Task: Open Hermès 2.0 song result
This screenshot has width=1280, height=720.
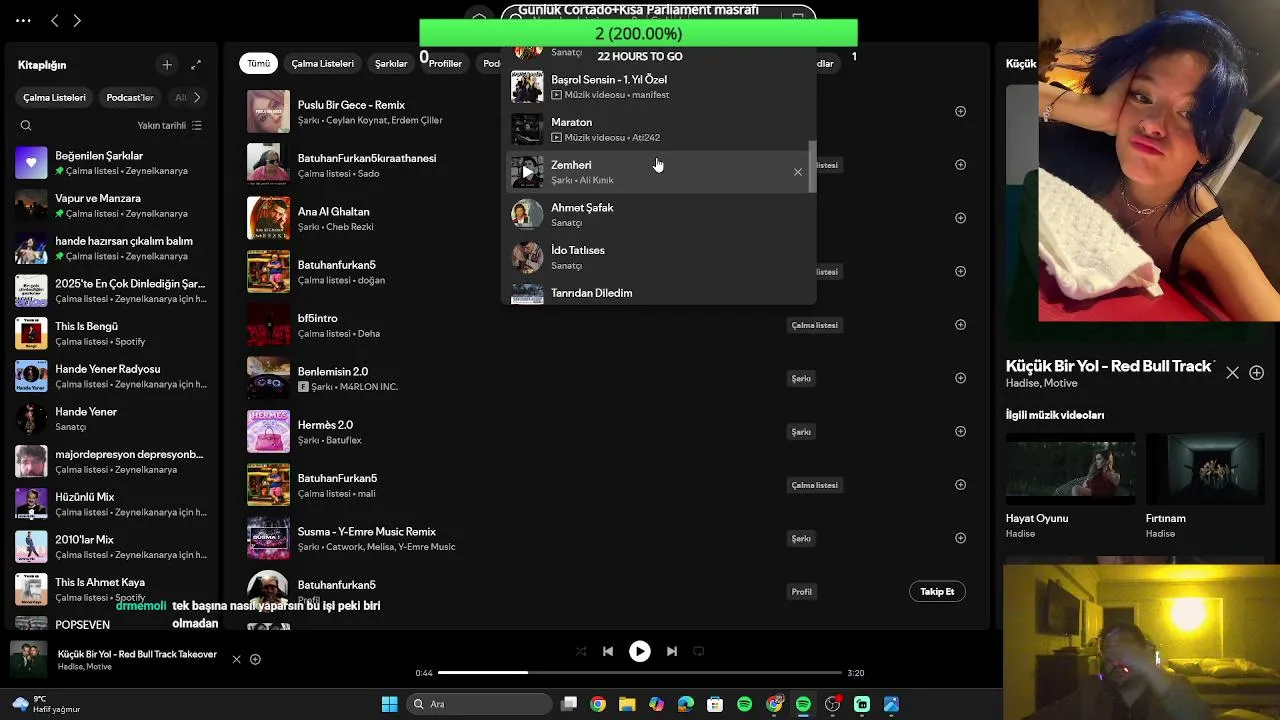Action: point(325,425)
